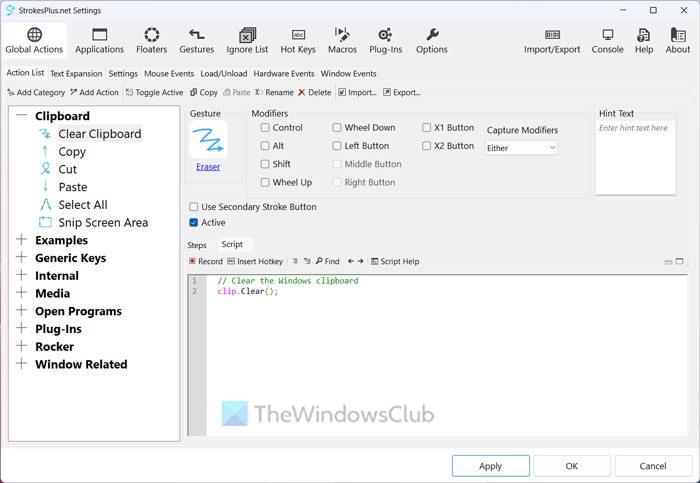
Task: Switch to the Hardware Events tab
Action: click(284, 74)
